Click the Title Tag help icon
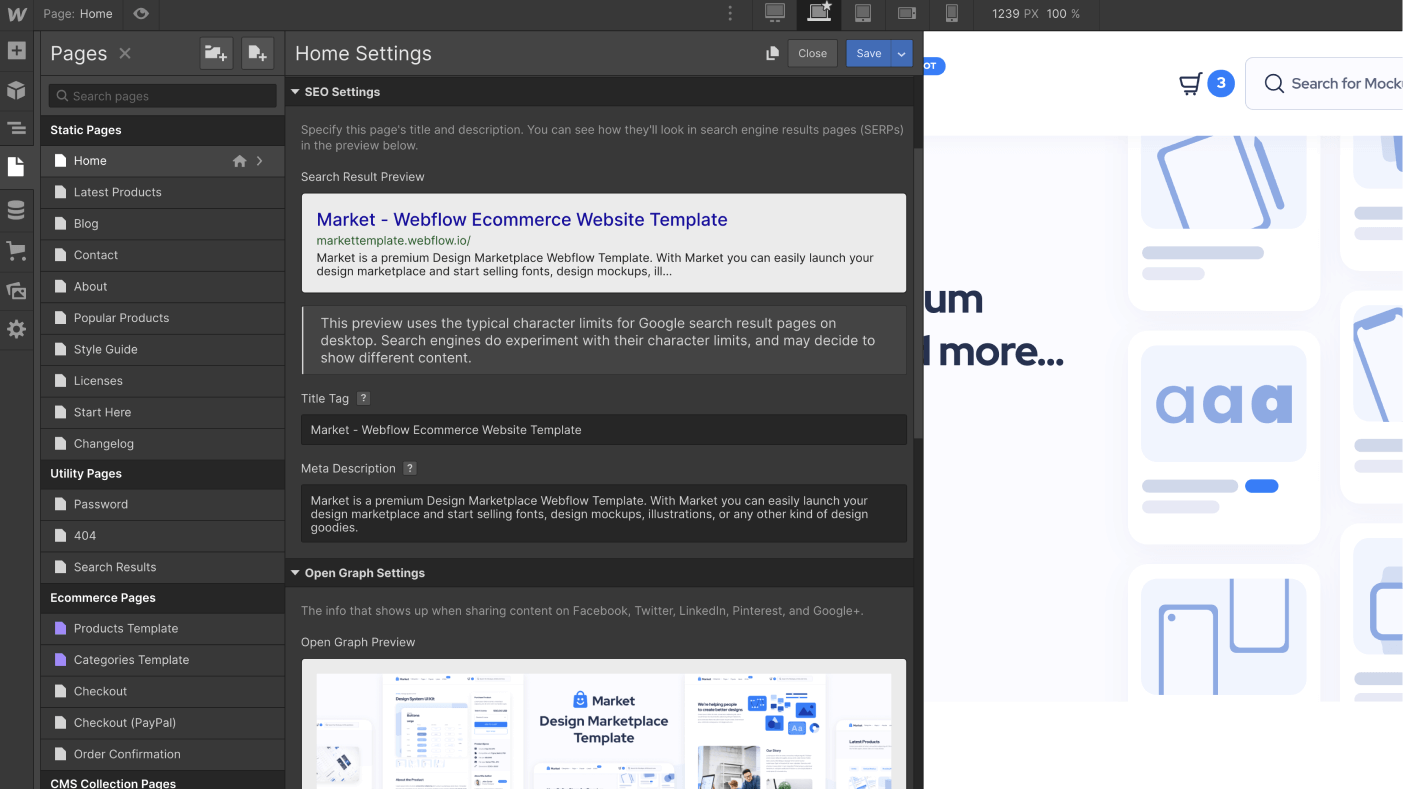The height and width of the screenshot is (789, 1403). pos(364,398)
